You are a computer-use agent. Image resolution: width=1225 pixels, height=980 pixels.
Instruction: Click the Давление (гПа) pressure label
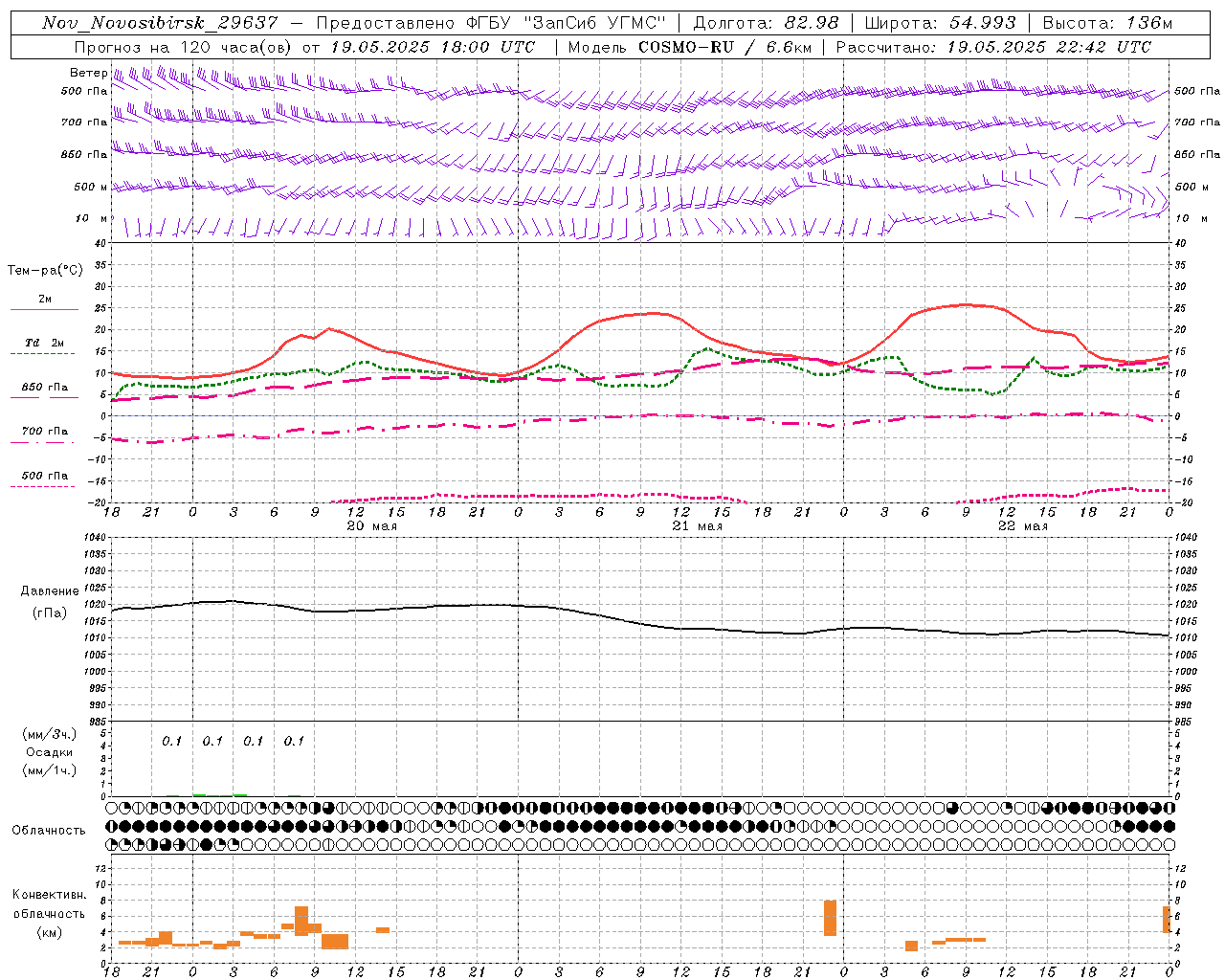click(x=49, y=602)
